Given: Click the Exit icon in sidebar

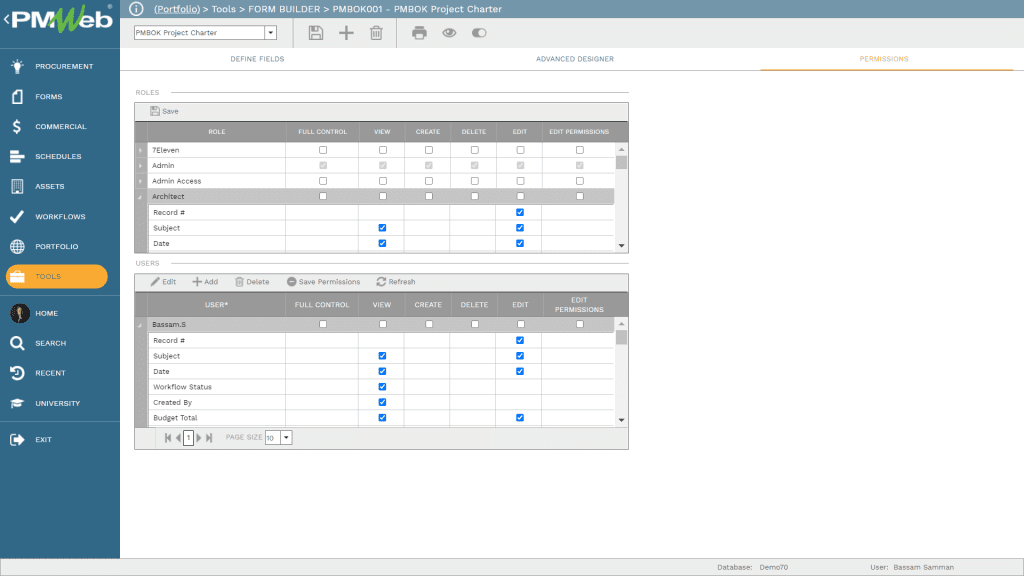Looking at the screenshot, I should click(x=18, y=440).
